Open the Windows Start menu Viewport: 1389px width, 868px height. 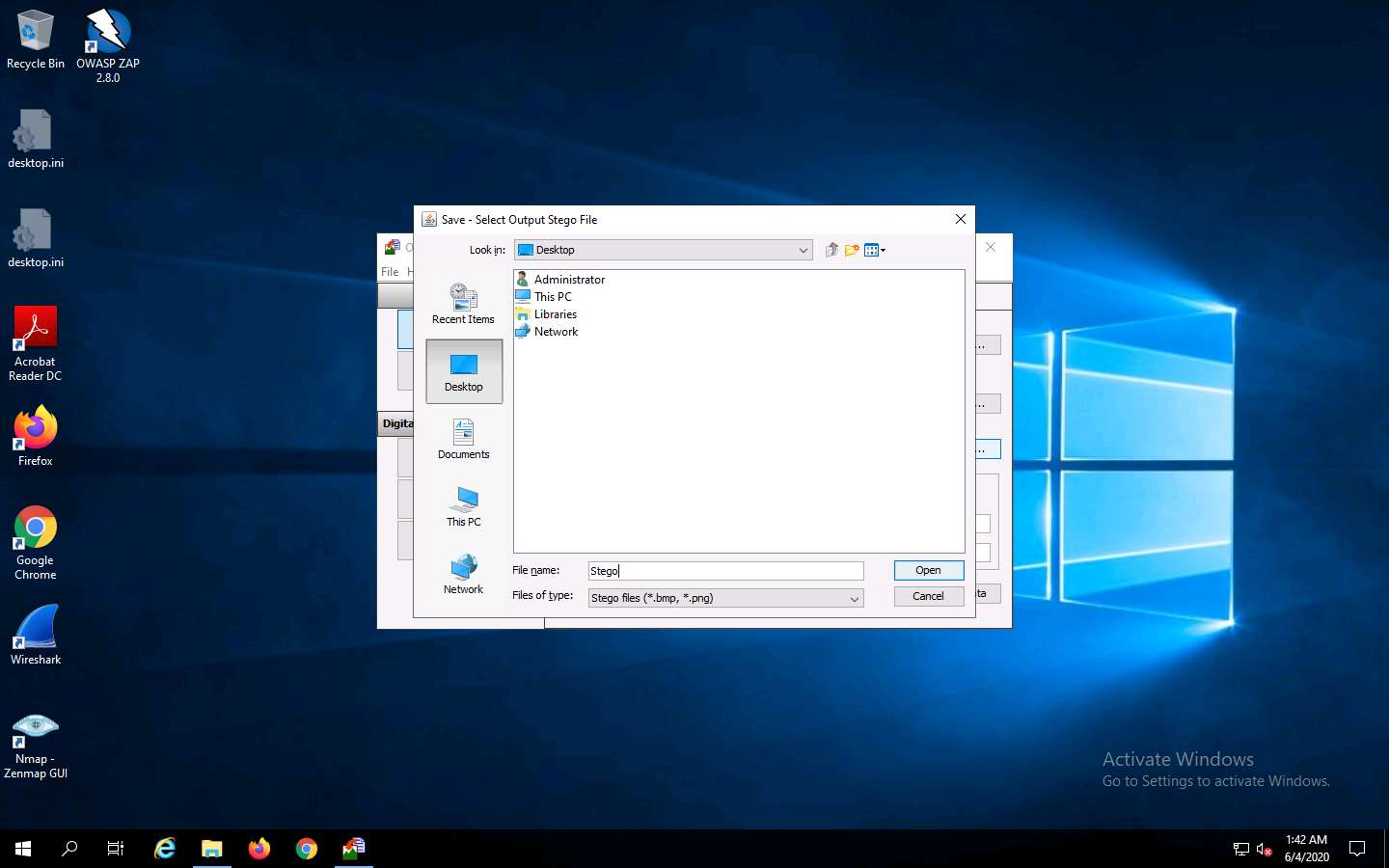(x=23, y=849)
